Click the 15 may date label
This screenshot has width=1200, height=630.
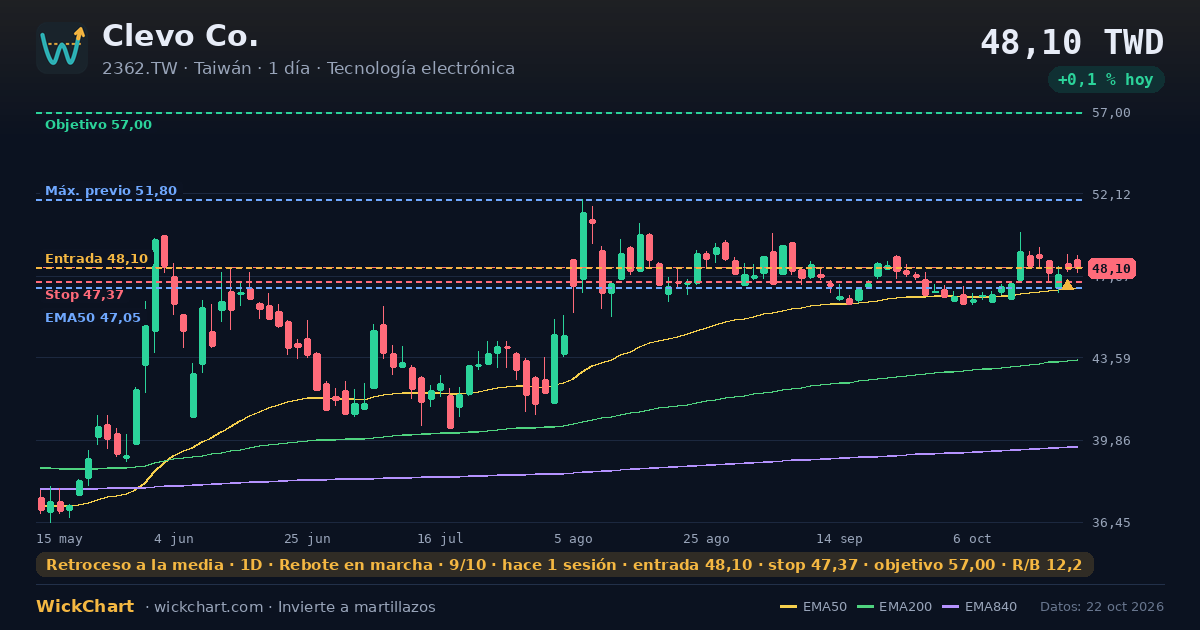59,538
